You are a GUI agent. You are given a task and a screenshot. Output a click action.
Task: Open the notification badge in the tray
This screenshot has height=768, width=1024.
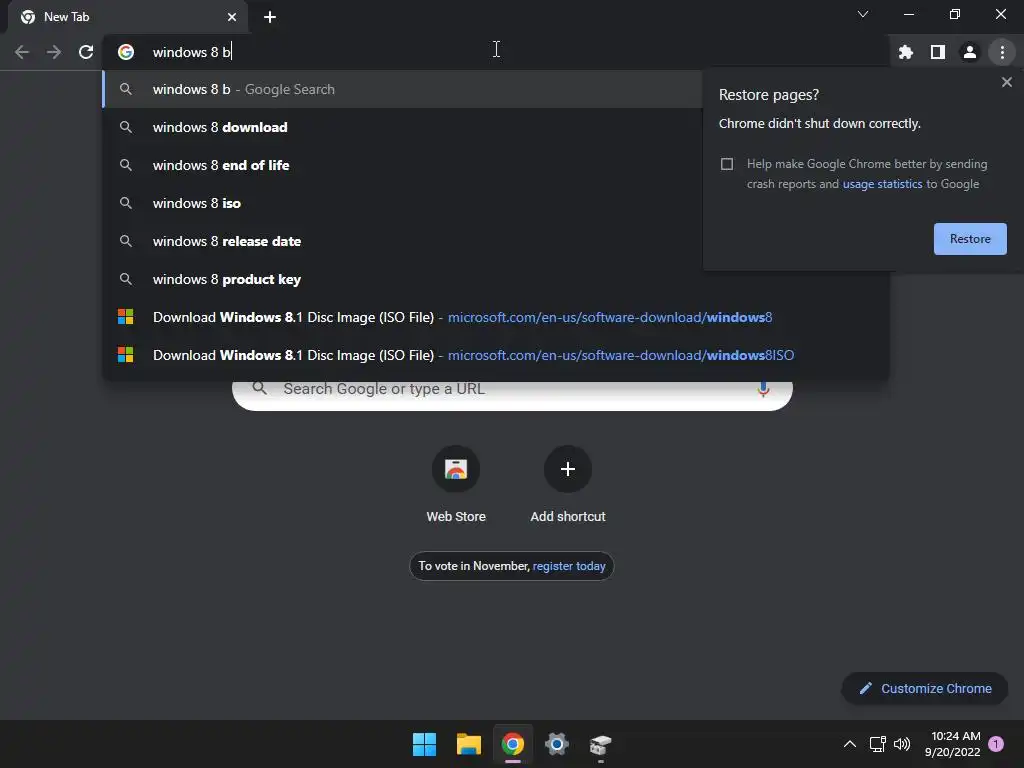coord(996,744)
